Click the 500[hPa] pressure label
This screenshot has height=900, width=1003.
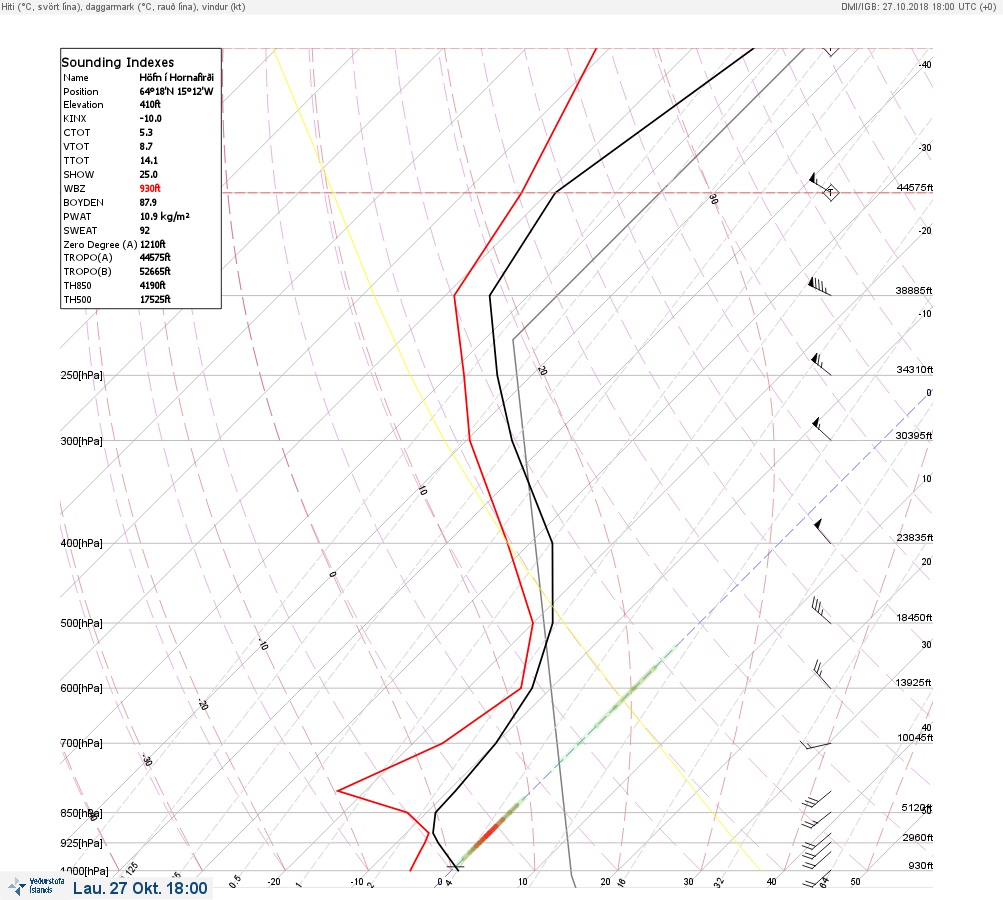(81, 623)
